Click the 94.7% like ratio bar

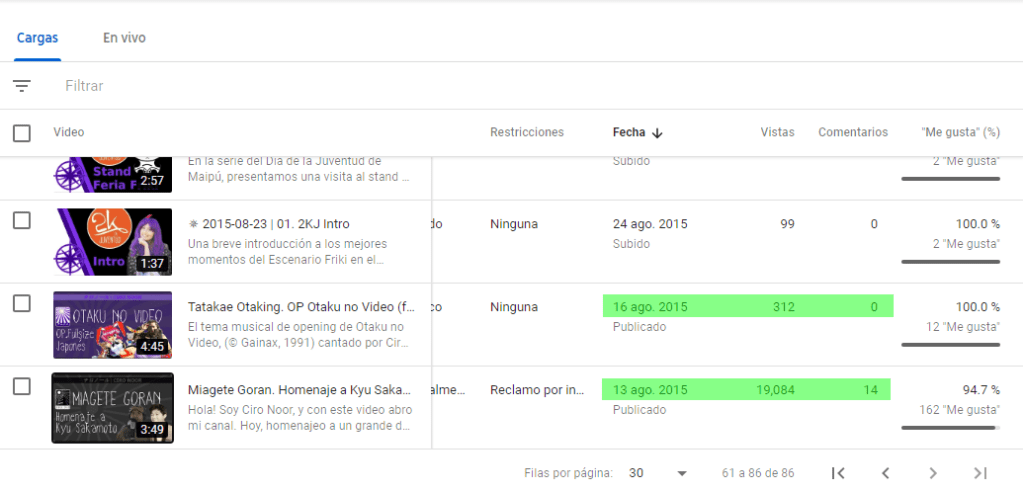(950, 427)
